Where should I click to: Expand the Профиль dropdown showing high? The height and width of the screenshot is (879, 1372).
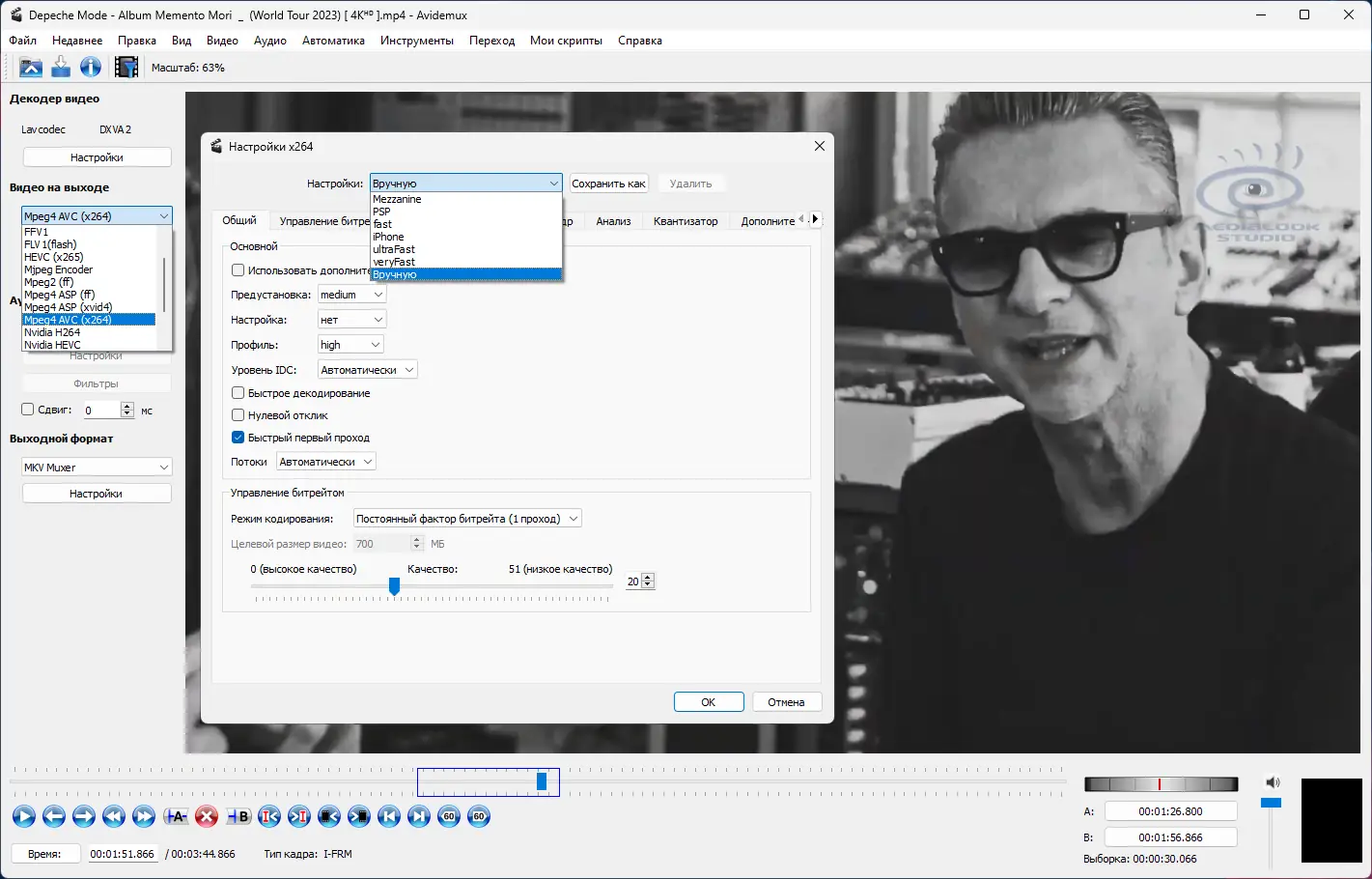click(350, 345)
